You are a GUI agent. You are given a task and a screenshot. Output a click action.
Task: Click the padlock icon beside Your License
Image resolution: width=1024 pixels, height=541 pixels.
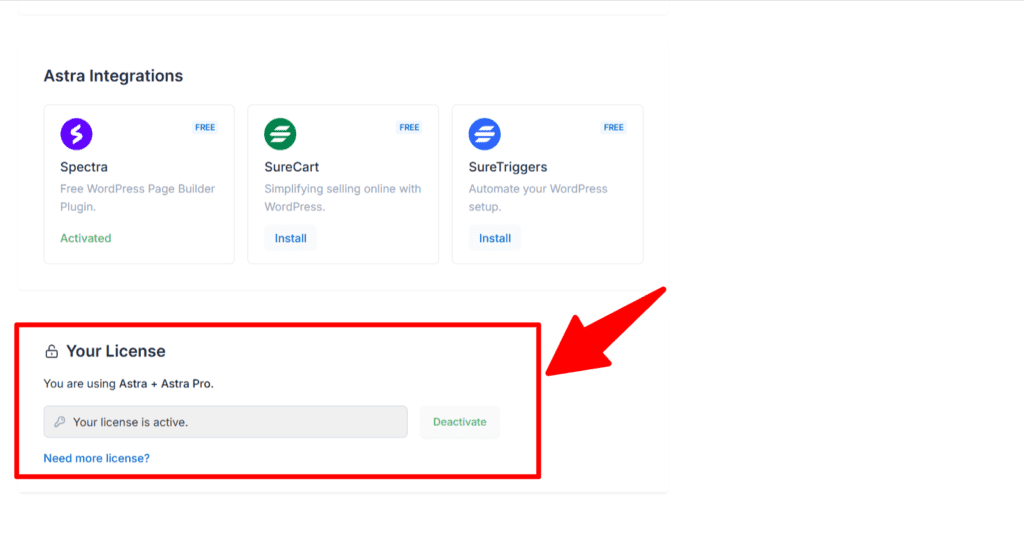[x=52, y=352]
